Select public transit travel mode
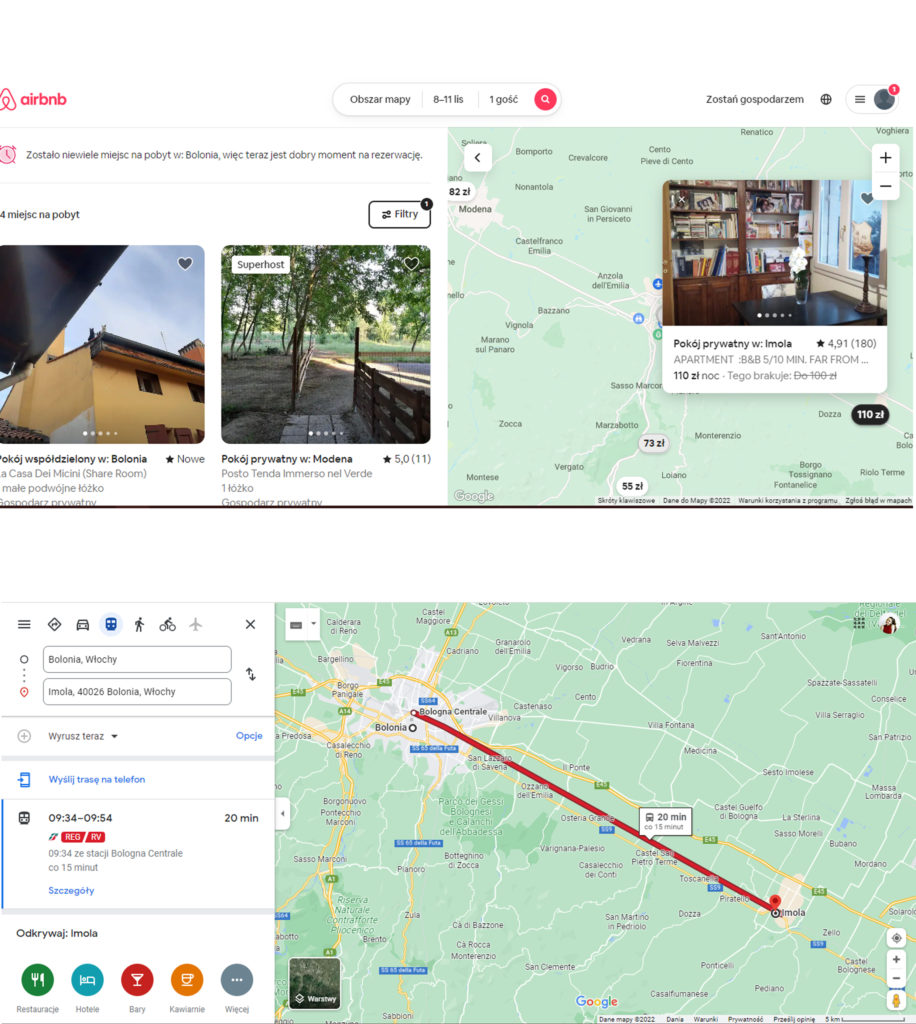 coord(111,624)
